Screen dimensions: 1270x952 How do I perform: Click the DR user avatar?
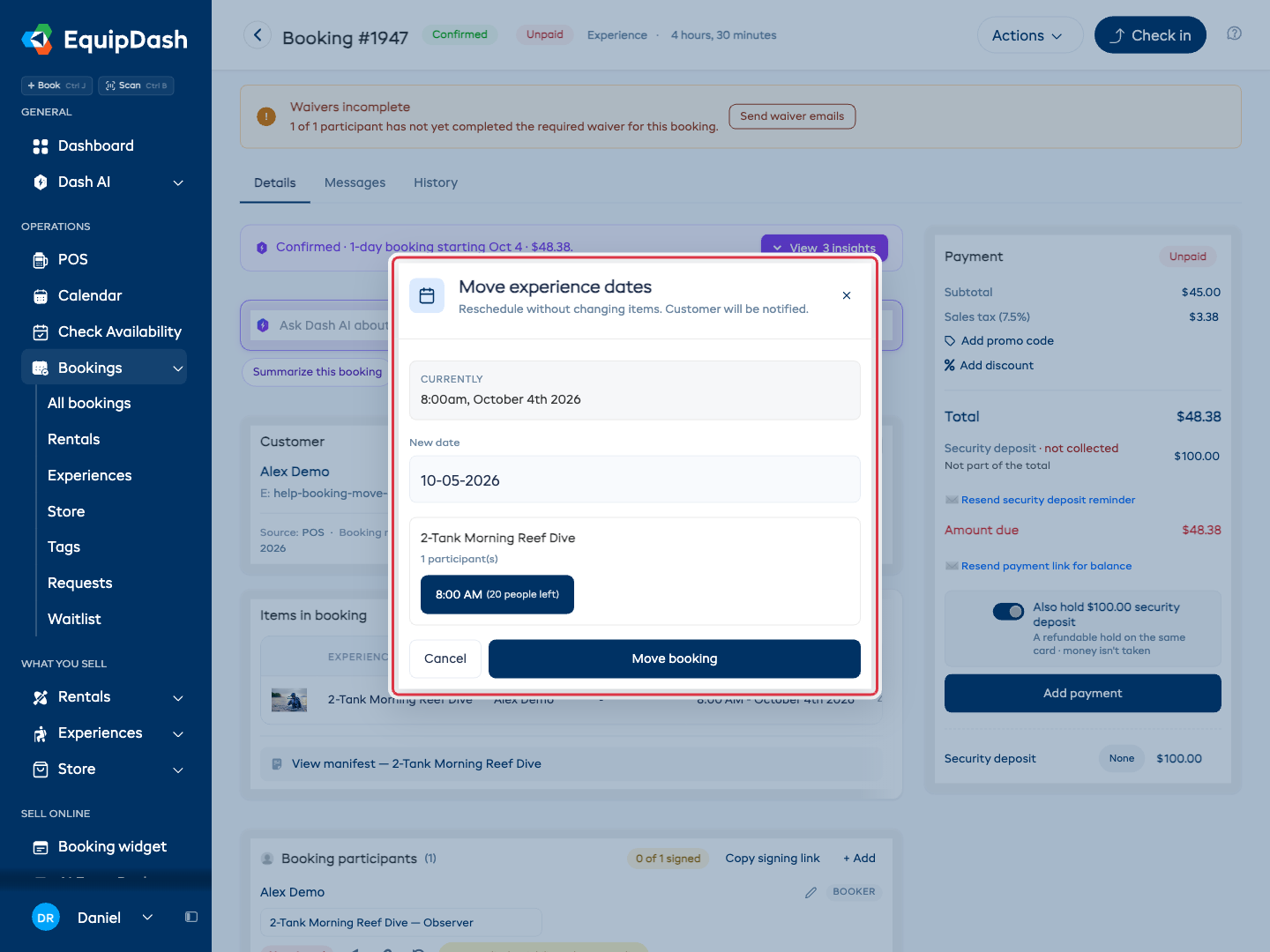click(46, 918)
